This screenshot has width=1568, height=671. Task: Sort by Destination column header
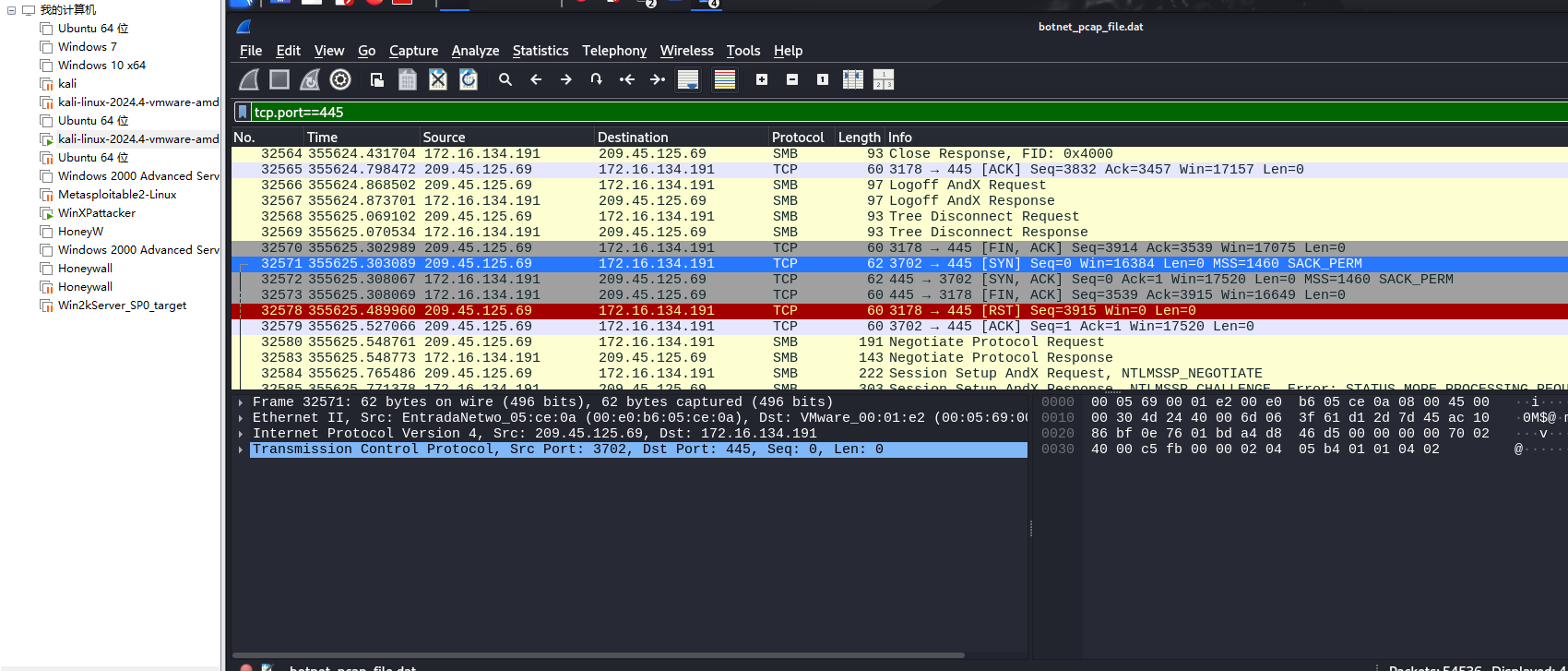click(682, 138)
